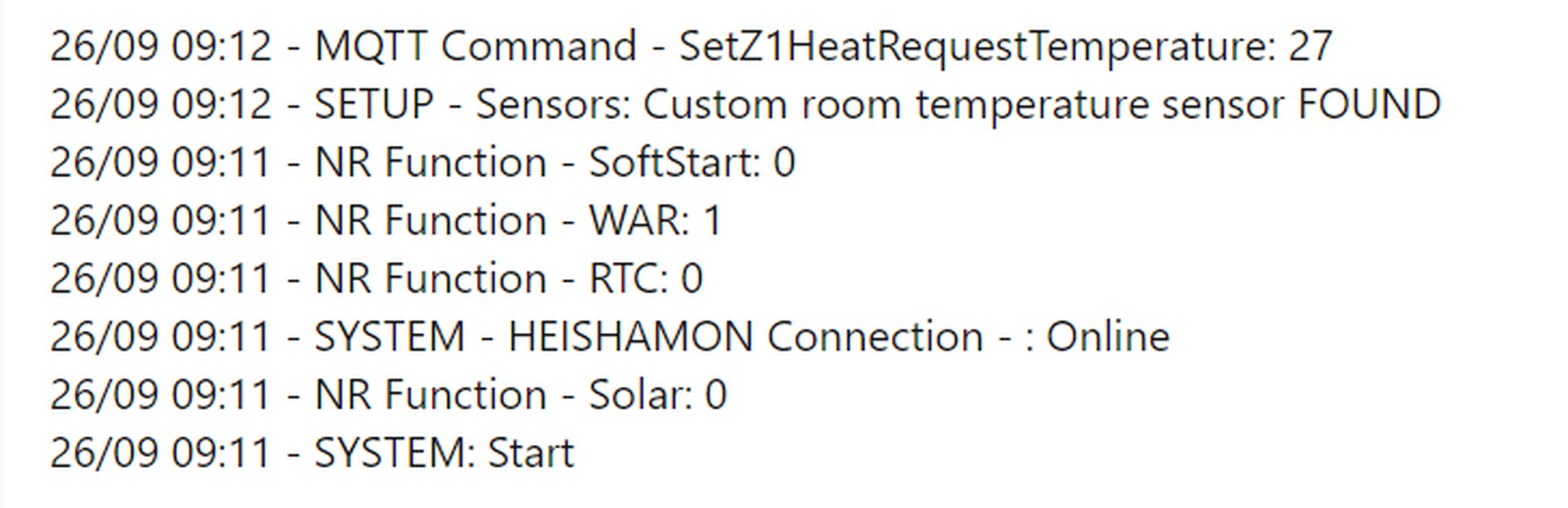
Task: Click the word FOUND in the Sensors line
Action: (1369, 105)
